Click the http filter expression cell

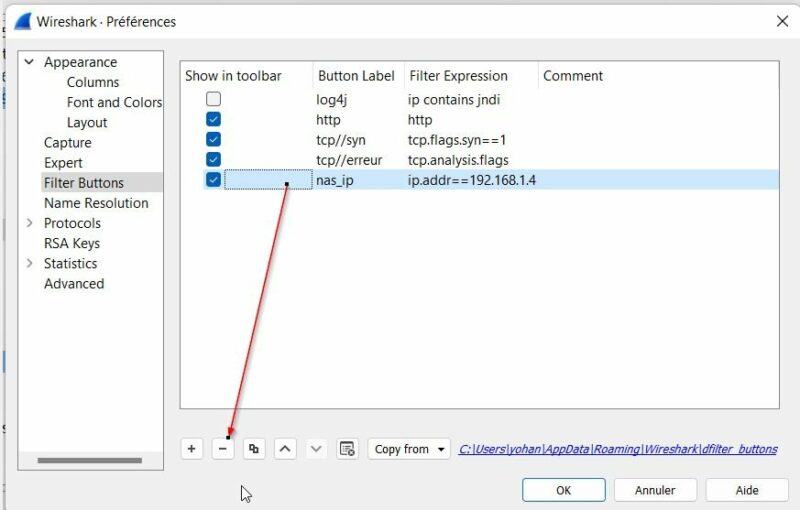(420, 120)
